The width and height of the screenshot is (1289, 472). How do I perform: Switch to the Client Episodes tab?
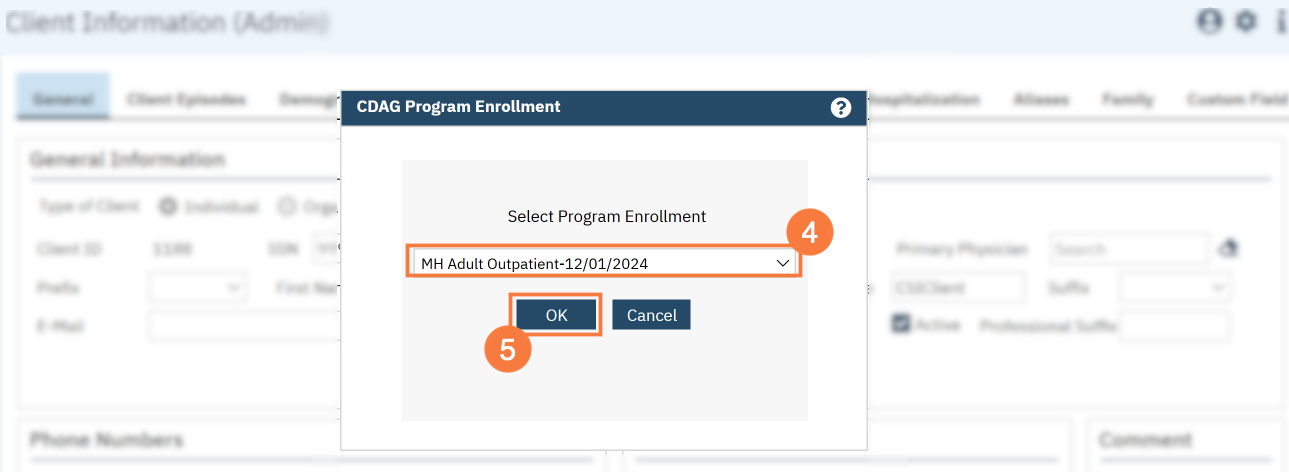click(x=186, y=100)
